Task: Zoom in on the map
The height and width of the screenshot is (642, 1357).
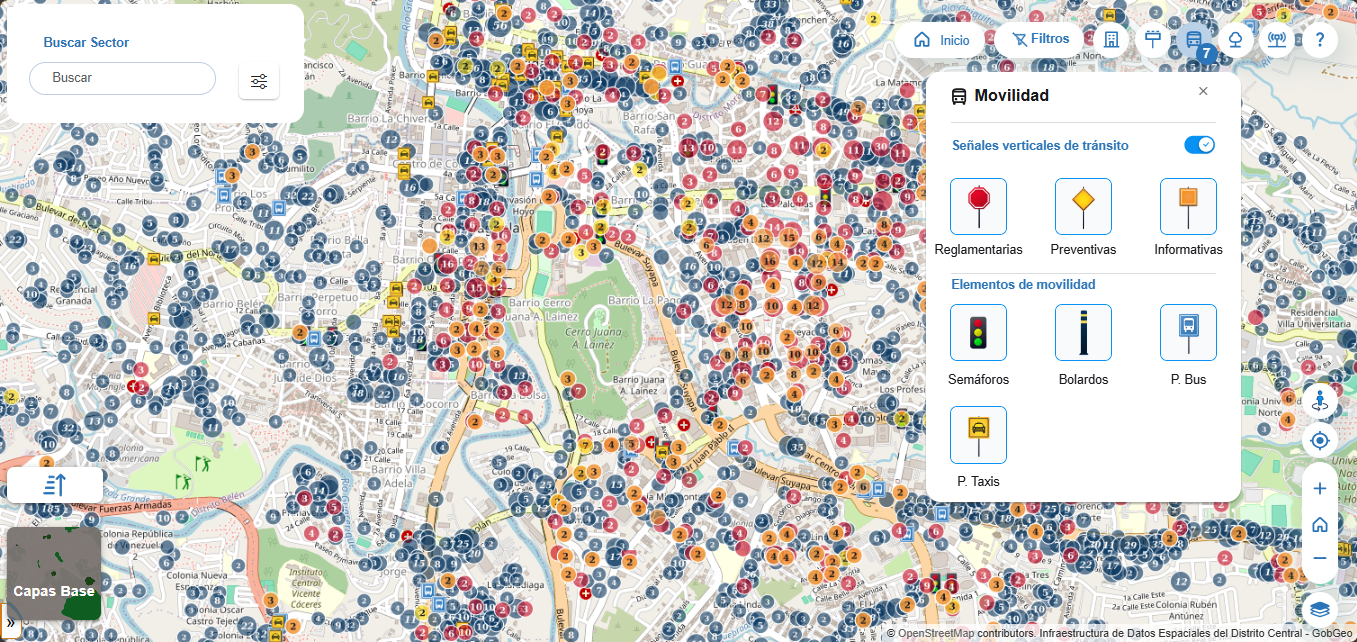Action: 1320,489
